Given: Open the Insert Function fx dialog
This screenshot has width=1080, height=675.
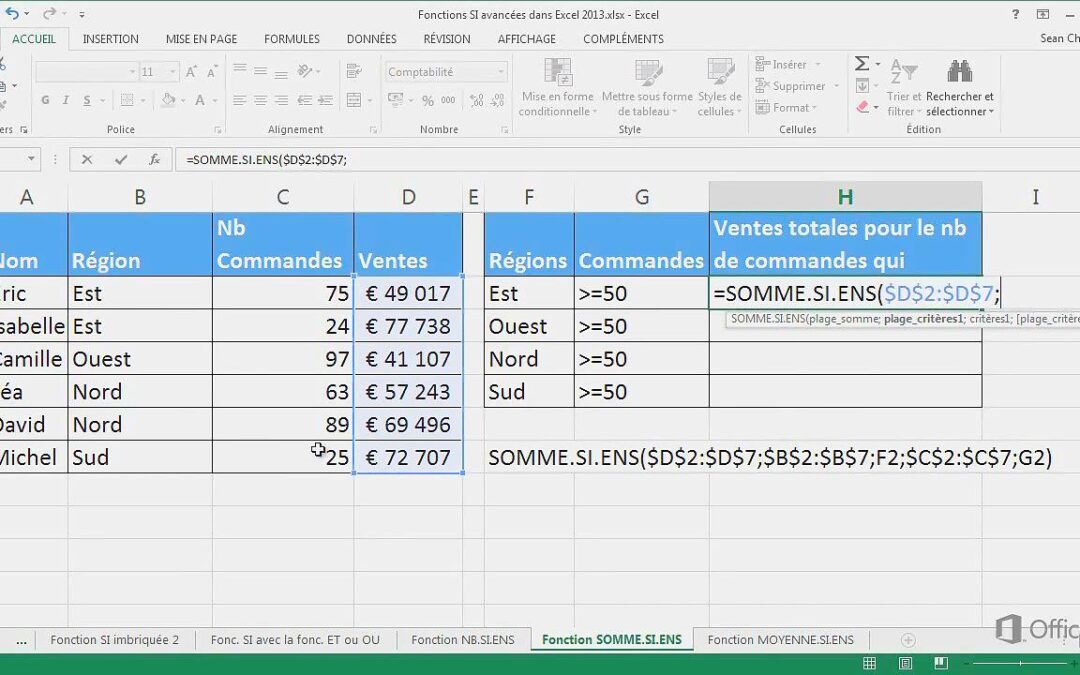Looking at the screenshot, I should 155,160.
